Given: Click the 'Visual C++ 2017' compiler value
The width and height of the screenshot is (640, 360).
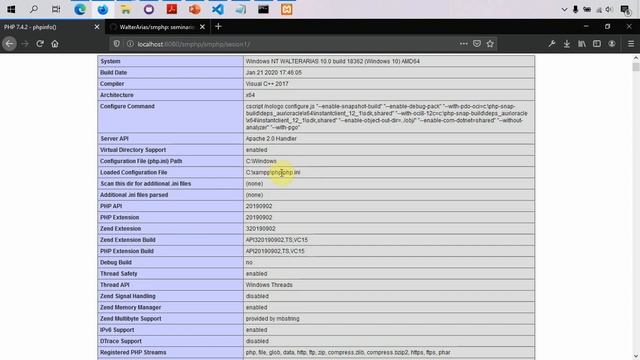Looking at the screenshot, I should [x=267, y=84].
